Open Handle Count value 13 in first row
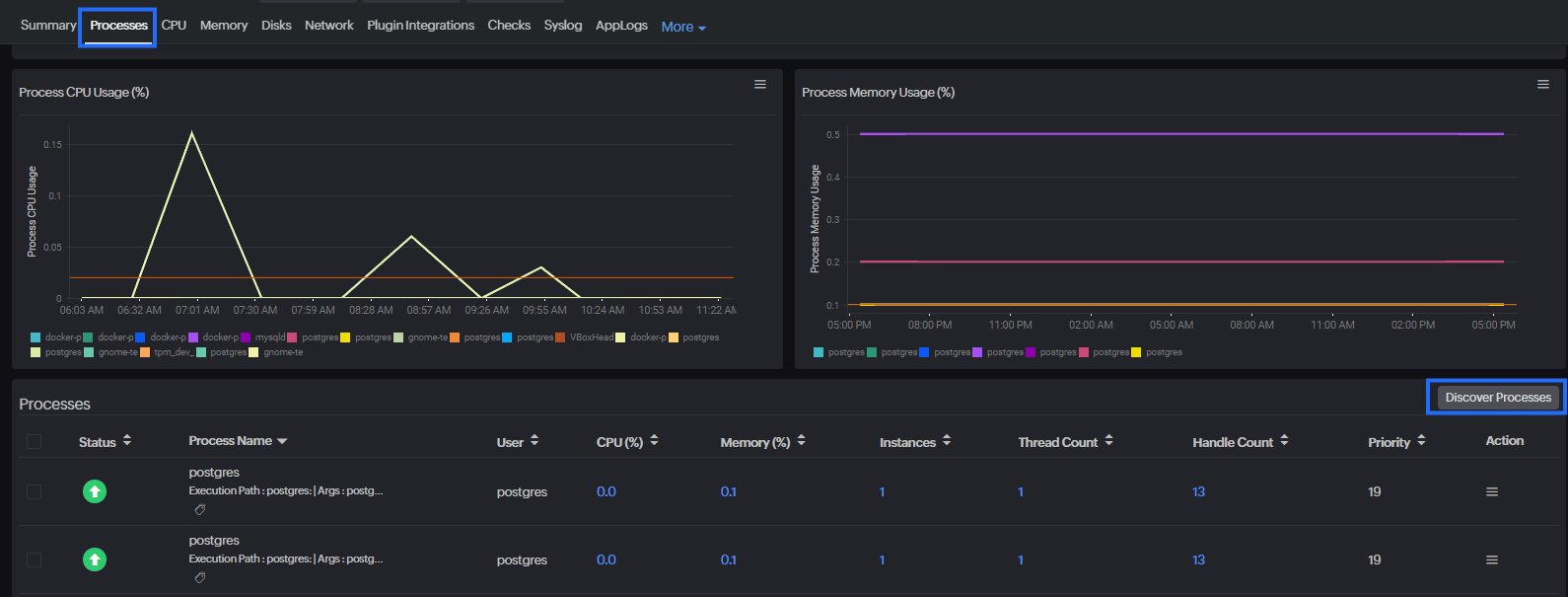 tap(1198, 491)
